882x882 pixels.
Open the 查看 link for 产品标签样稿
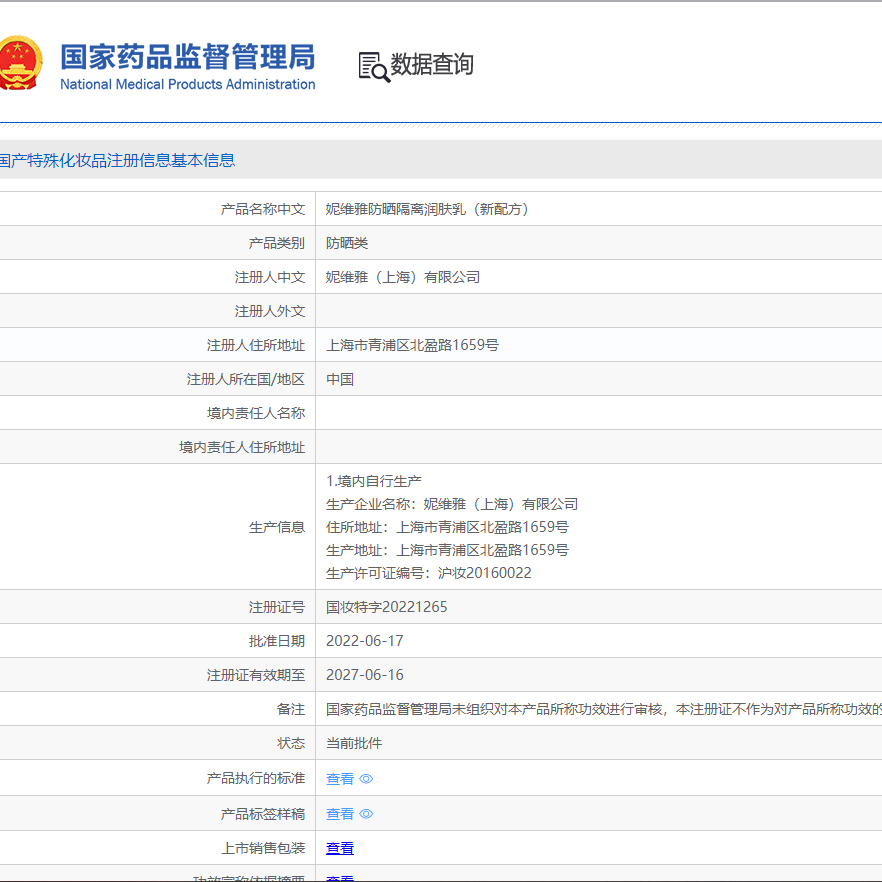[x=340, y=814]
